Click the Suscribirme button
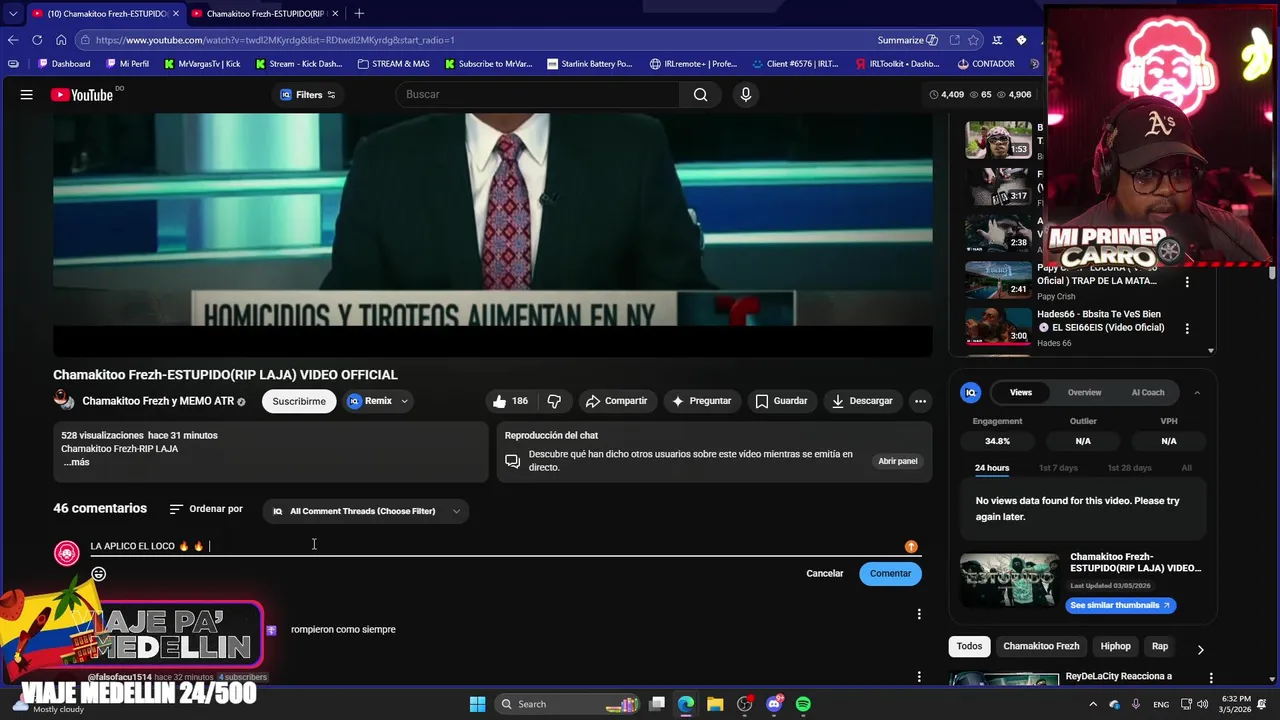The width and height of the screenshot is (1280, 720). 299,401
